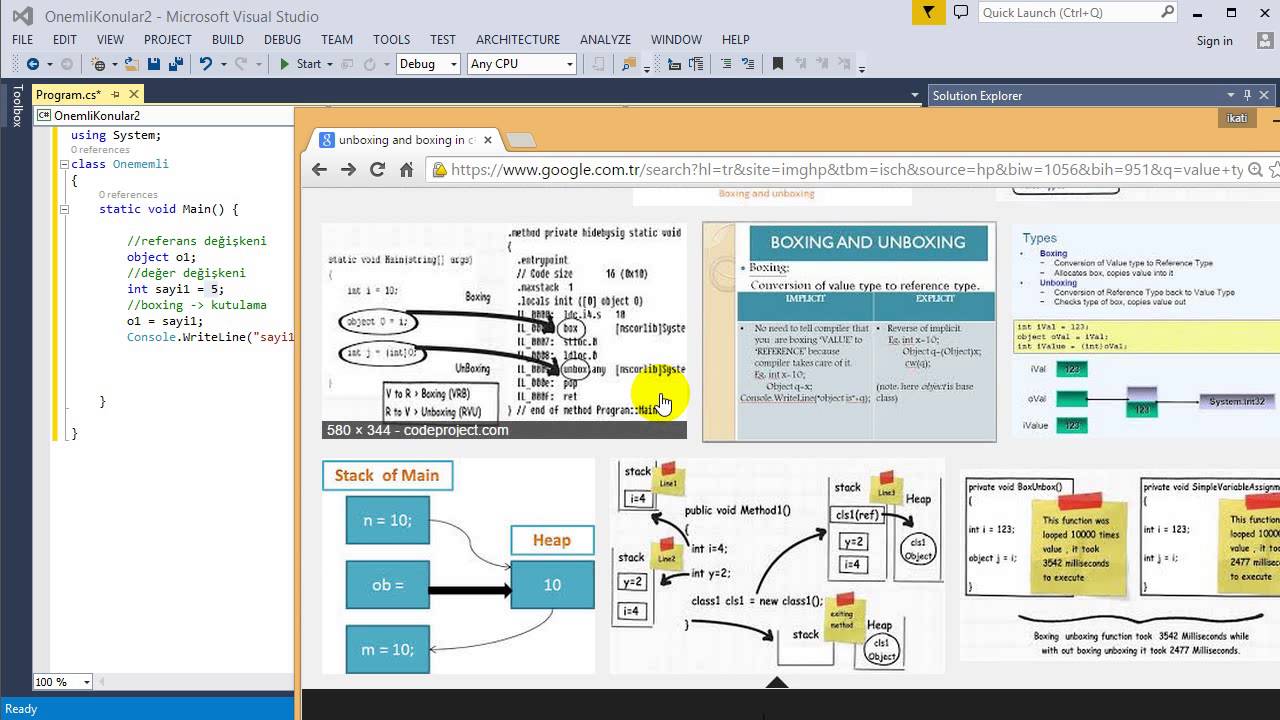Pin the Program.cs tab with the pin icon
This screenshot has height=720, width=1280.
[x=115, y=94]
